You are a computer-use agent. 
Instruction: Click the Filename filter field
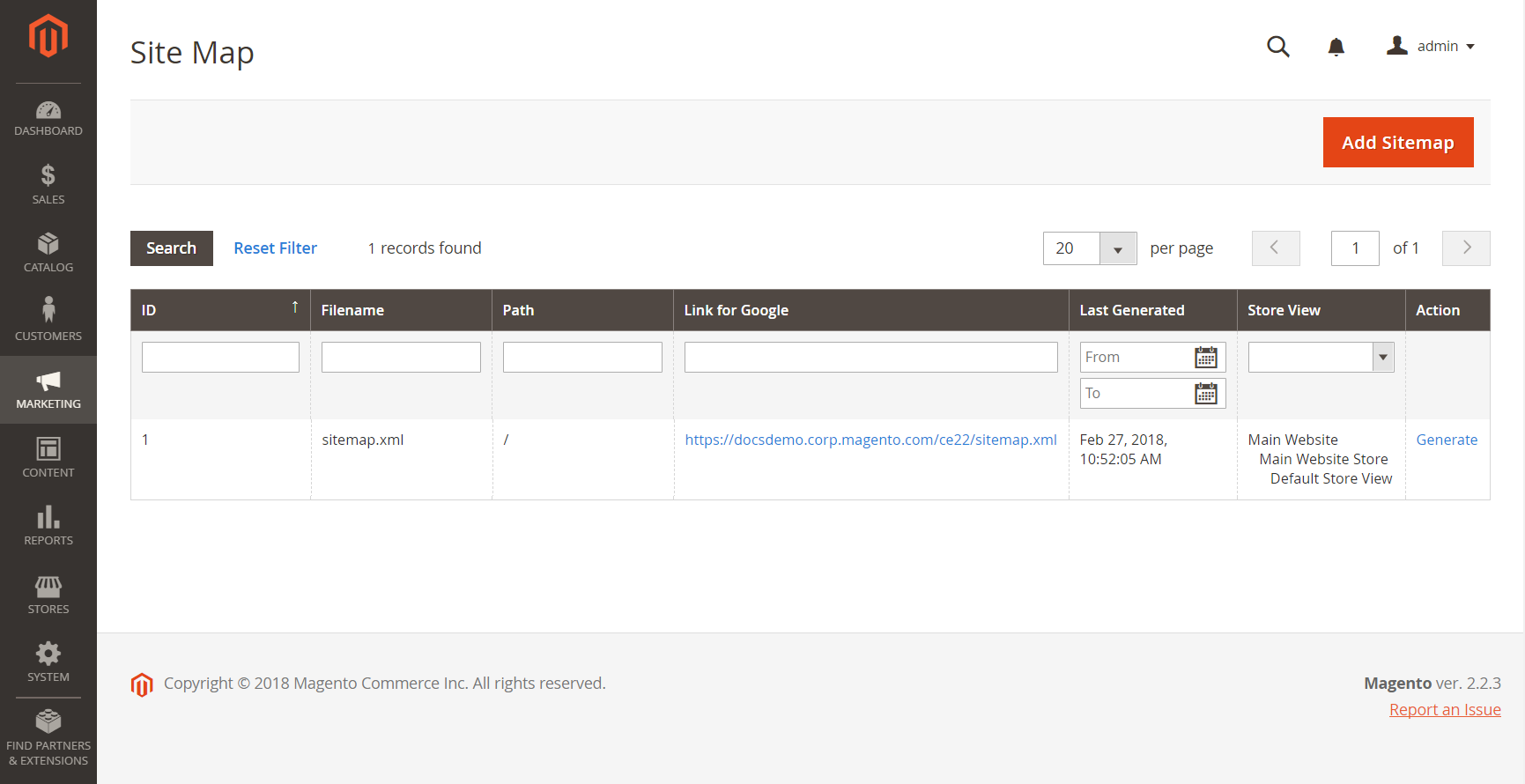point(401,357)
